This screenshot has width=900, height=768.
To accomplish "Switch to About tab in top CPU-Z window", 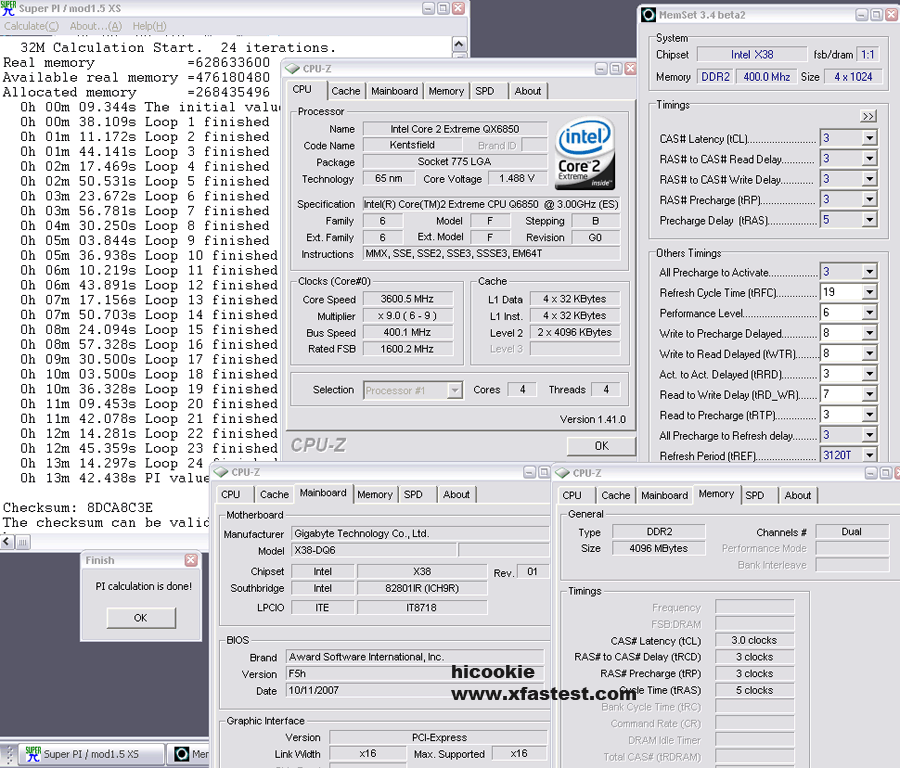I will (527, 91).
